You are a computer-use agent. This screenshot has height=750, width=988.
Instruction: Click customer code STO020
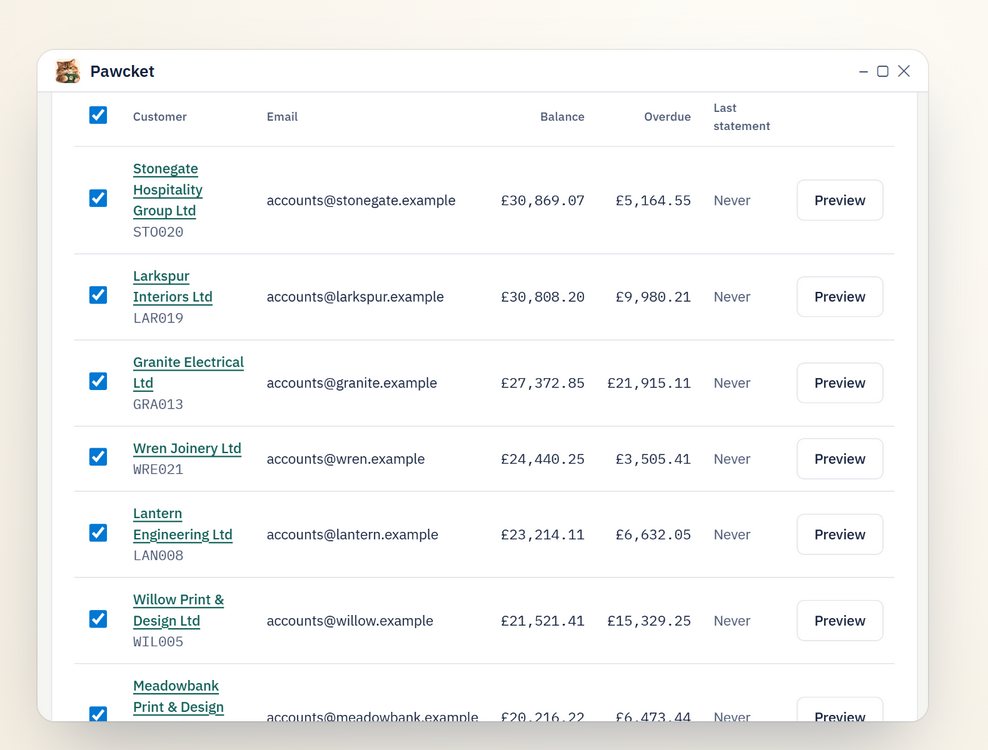[x=158, y=232]
